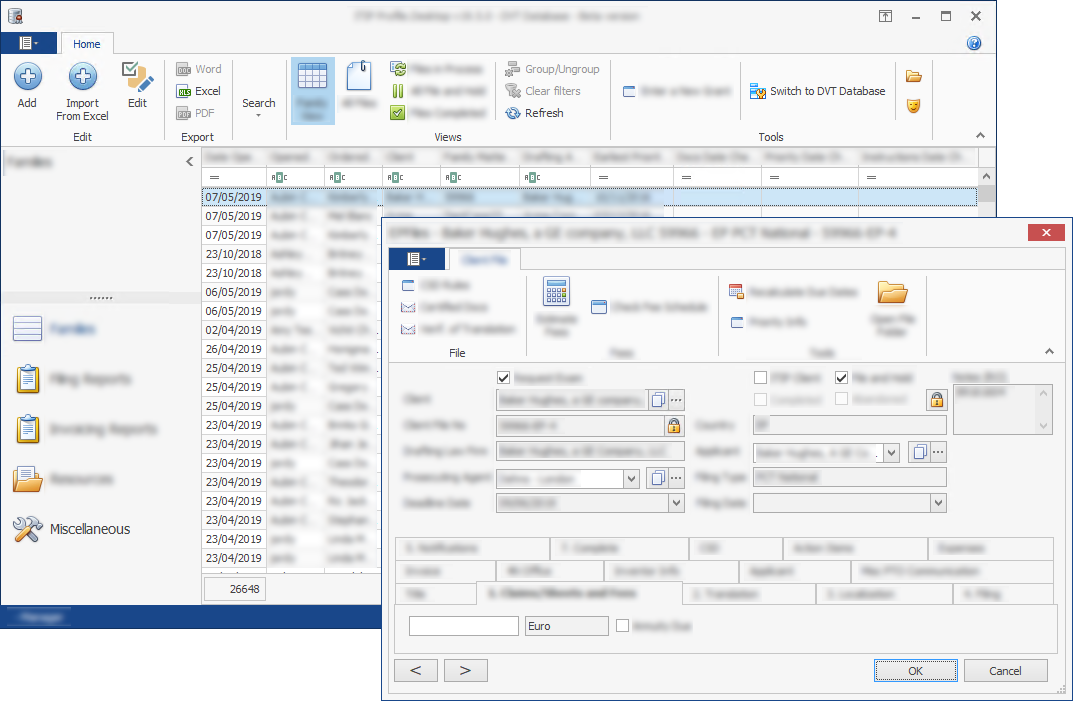This screenshot has height=701, width=1073.
Task: Click the 26648 record count box
Action: click(235, 589)
